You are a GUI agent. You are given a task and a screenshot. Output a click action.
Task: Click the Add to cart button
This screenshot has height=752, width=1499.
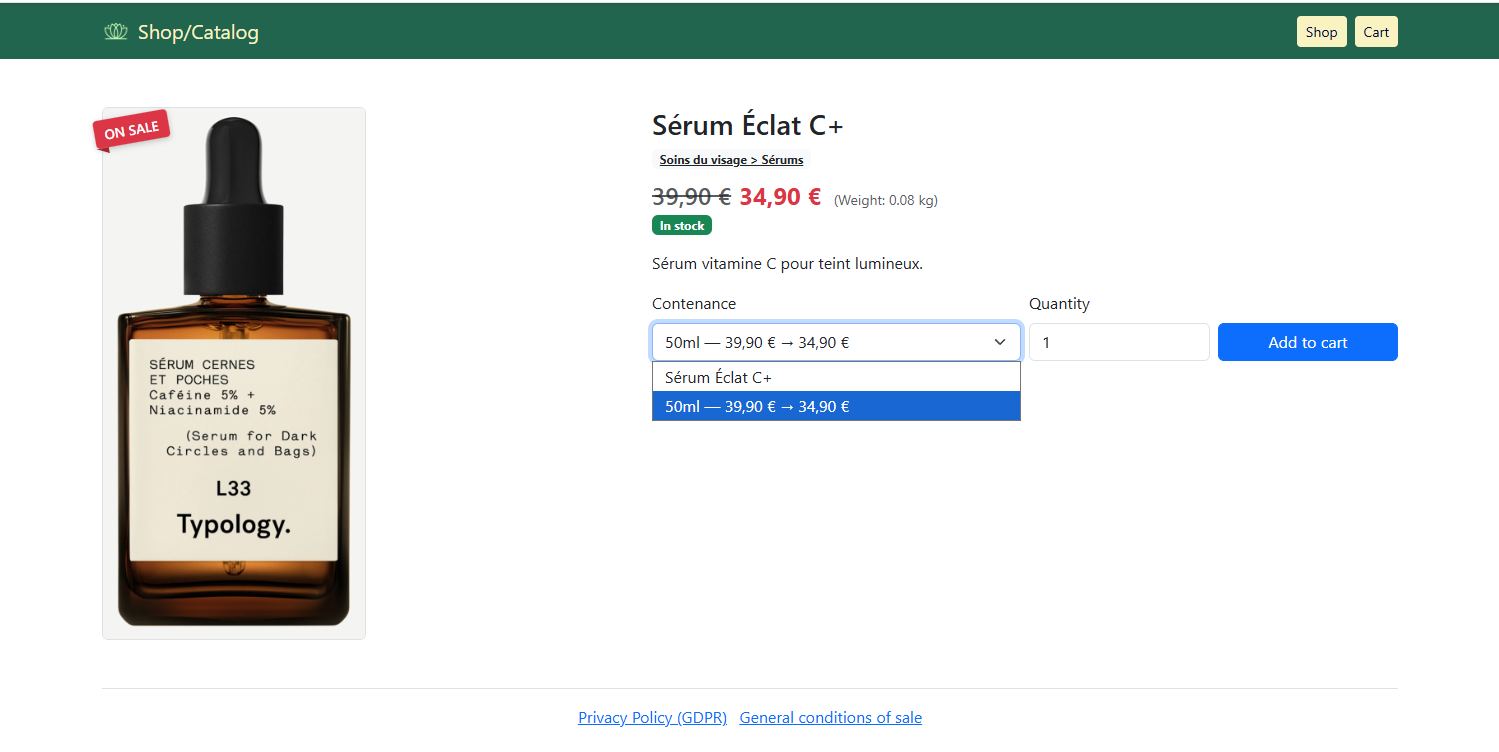pyautogui.click(x=1308, y=342)
